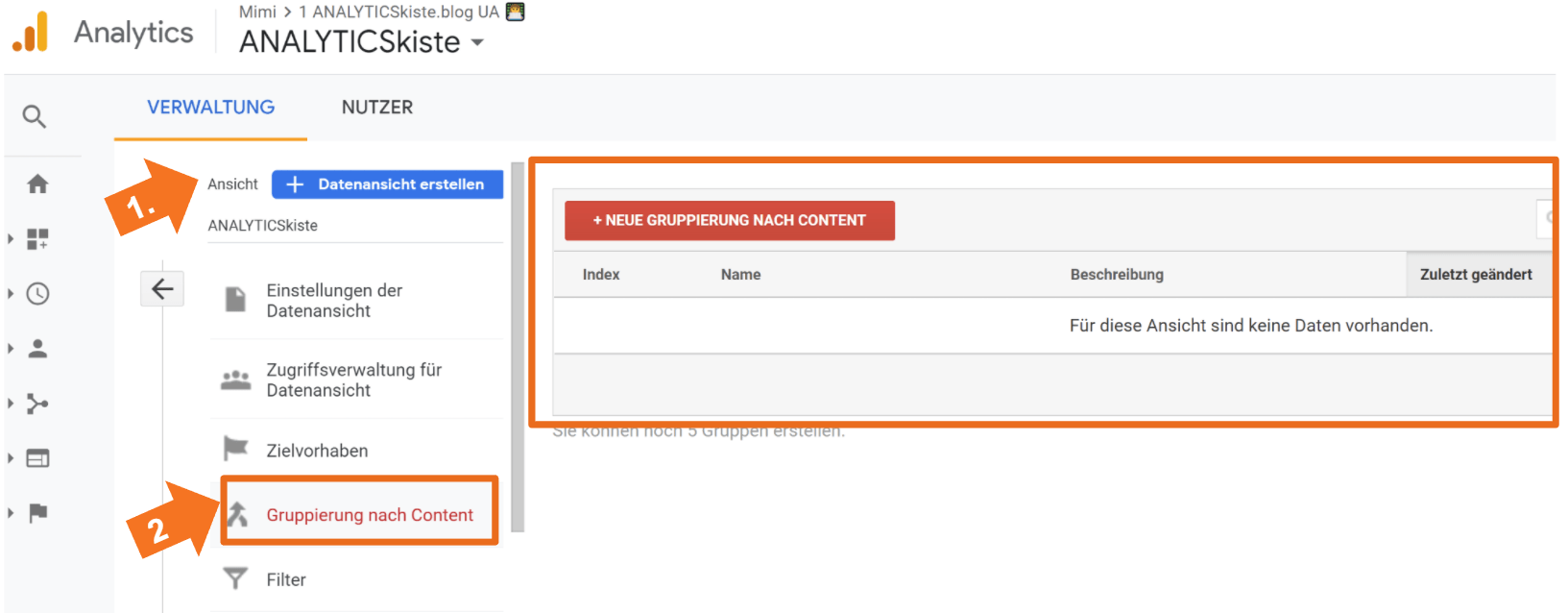Screen dimensions: 1568x613
Task: Open Zugriffsverwaltung für Datenansicht
Action: (356, 380)
